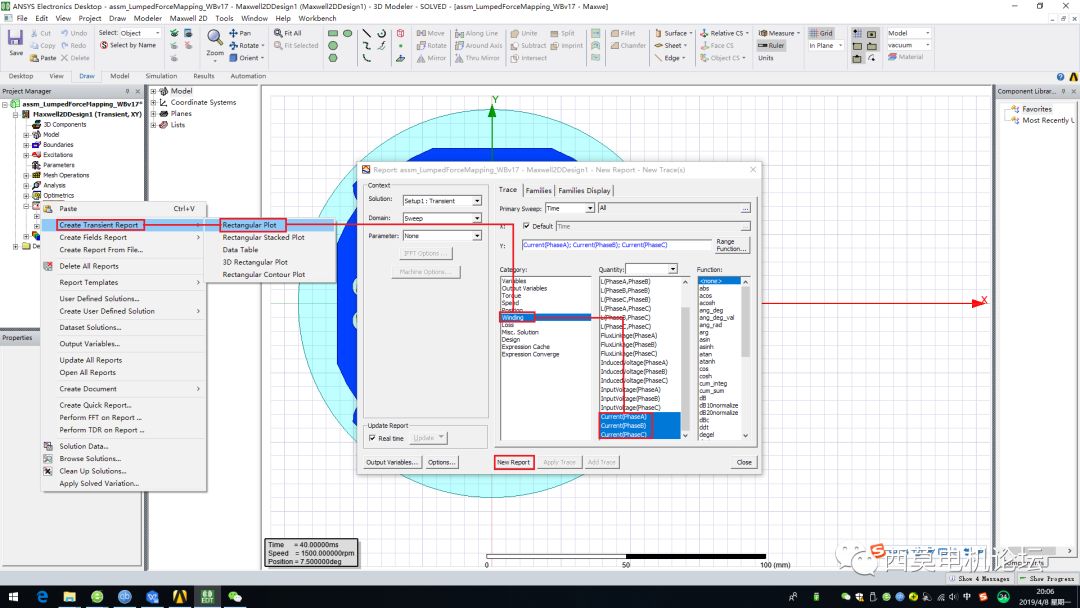Click the Options... button in dialog
The width and height of the screenshot is (1080, 608).
442,463
